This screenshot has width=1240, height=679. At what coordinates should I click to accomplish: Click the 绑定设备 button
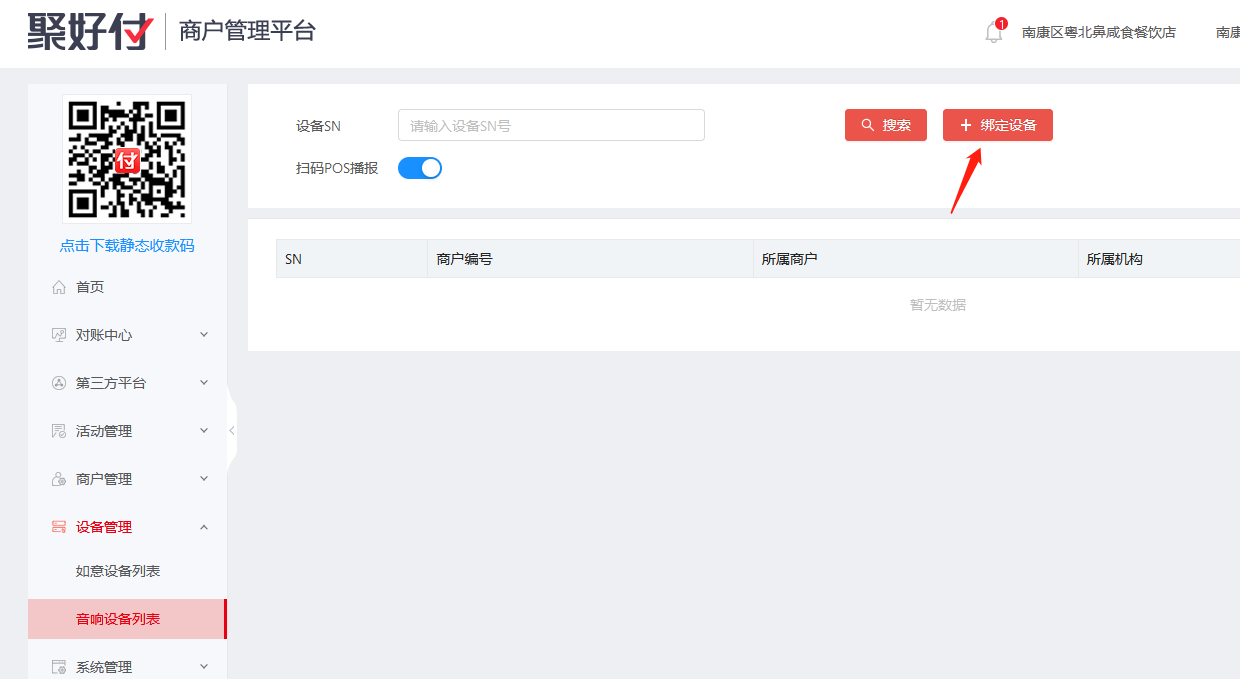(998, 125)
